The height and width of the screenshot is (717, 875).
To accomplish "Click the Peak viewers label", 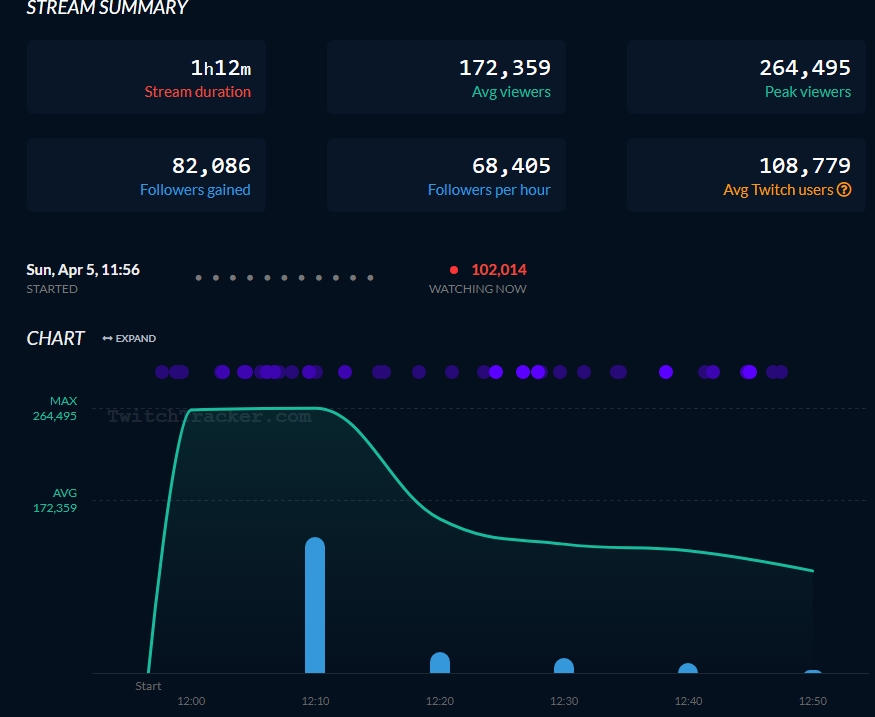I will pyautogui.click(x=807, y=92).
